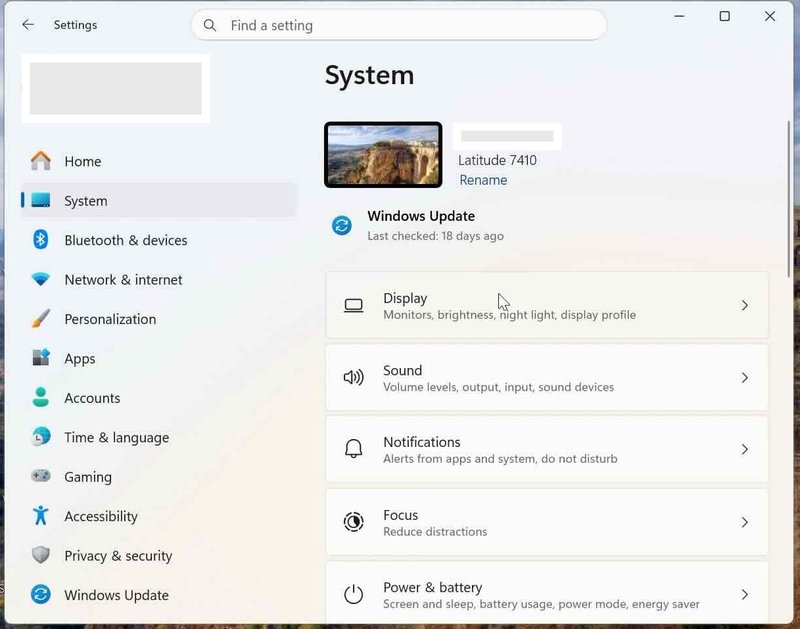Screen dimensions: 800x629
Task: Open Windows Update last checked heading
Action: tap(421, 216)
